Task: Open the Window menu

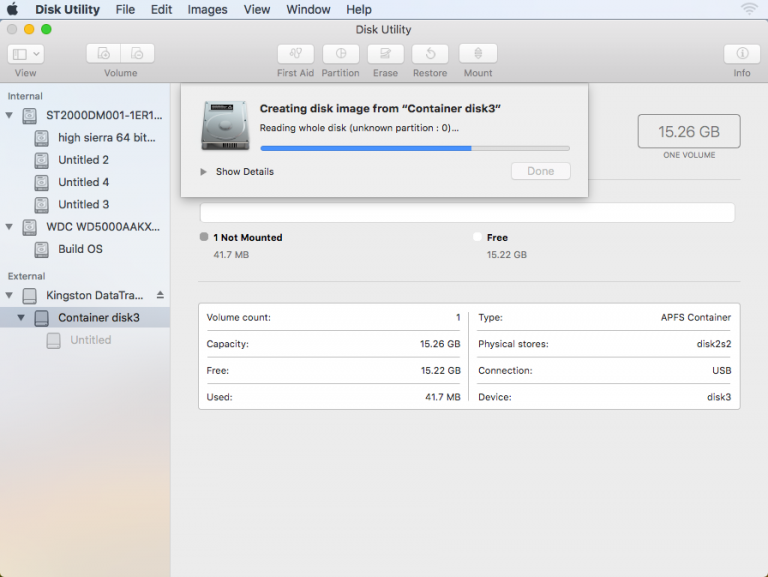Action: [308, 9]
